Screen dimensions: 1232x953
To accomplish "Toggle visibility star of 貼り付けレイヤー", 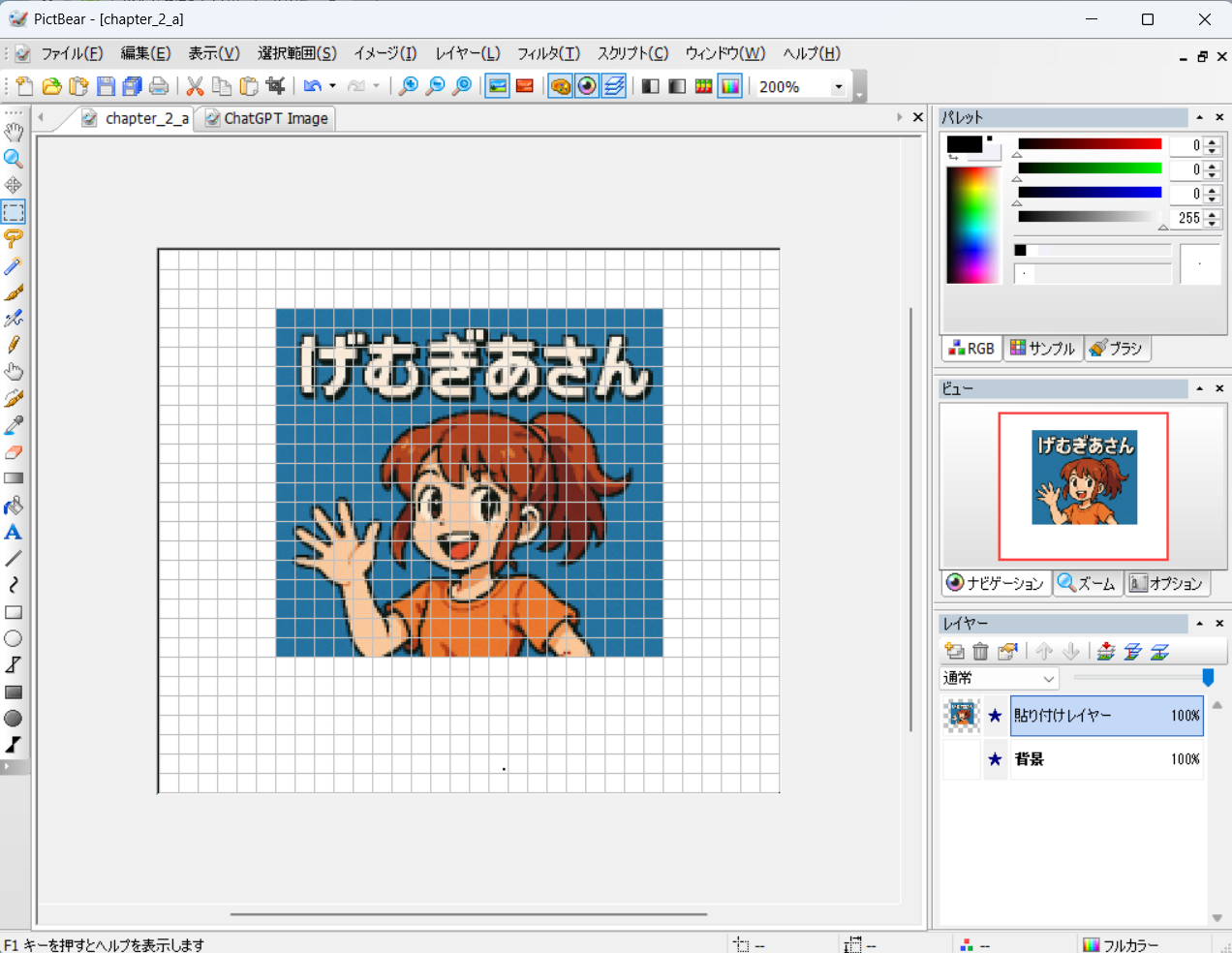I will click(995, 716).
